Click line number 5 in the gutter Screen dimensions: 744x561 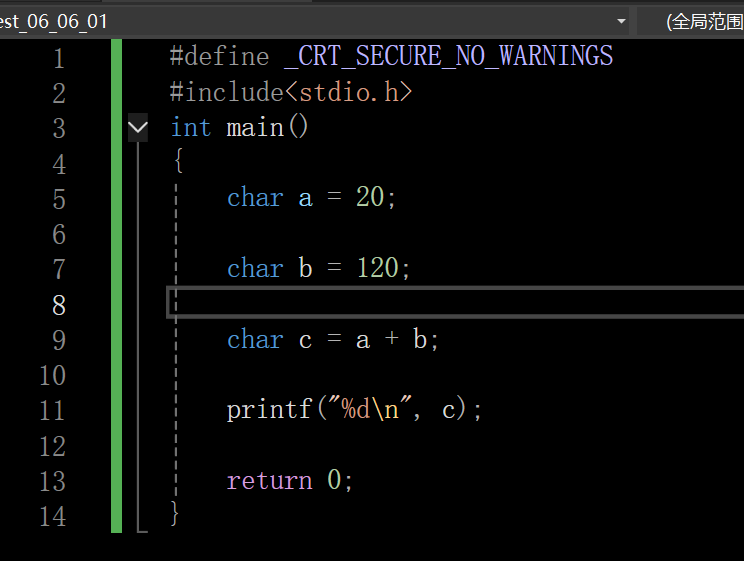pos(59,199)
